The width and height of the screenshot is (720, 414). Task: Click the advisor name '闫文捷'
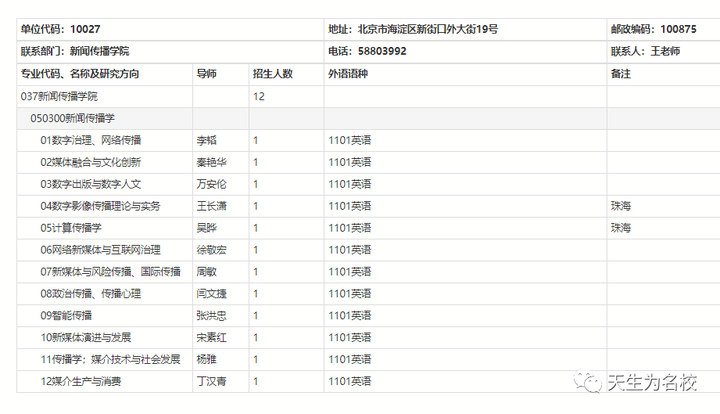(211, 294)
